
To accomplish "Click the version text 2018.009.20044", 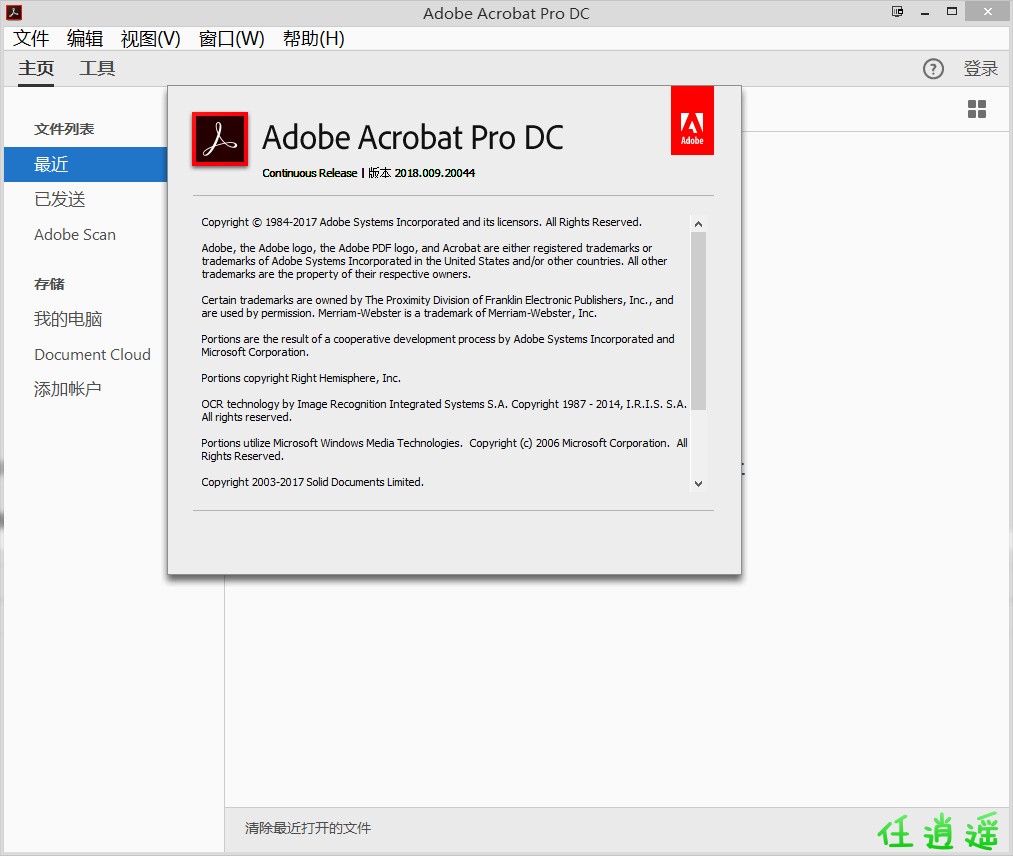I will tap(435, 173).
